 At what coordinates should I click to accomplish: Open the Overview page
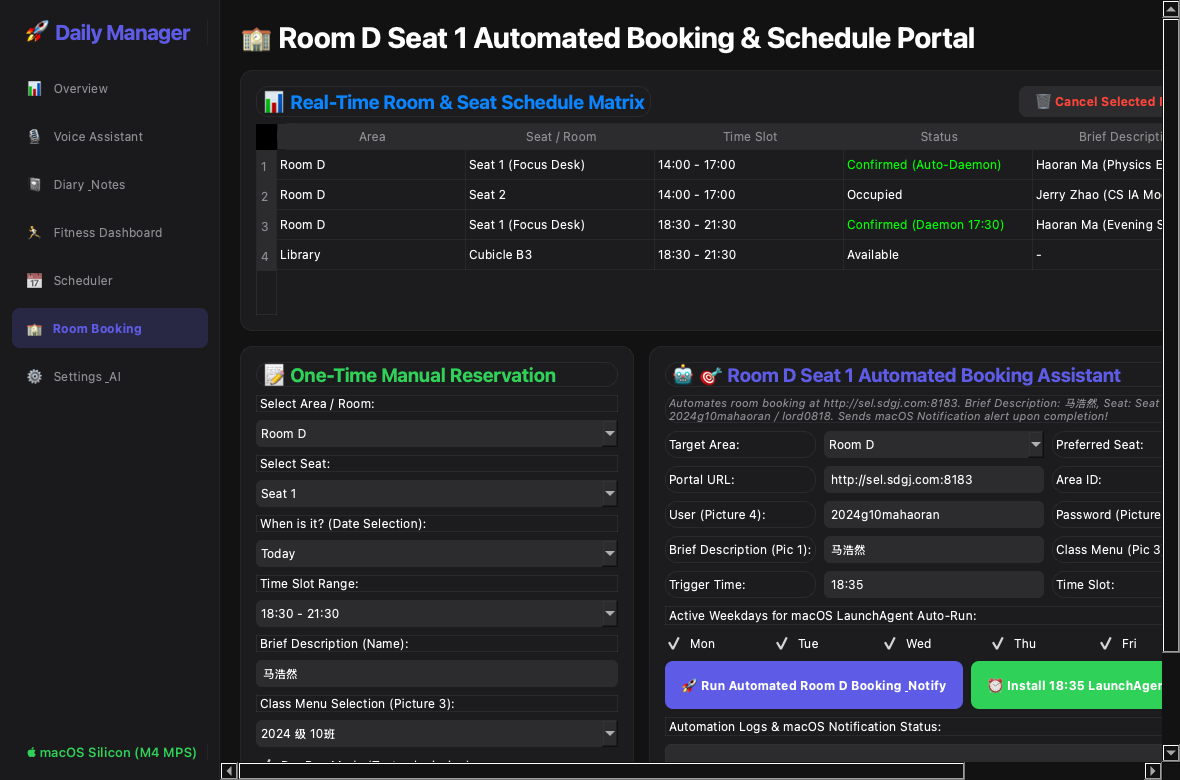click(x=110, y=89)
